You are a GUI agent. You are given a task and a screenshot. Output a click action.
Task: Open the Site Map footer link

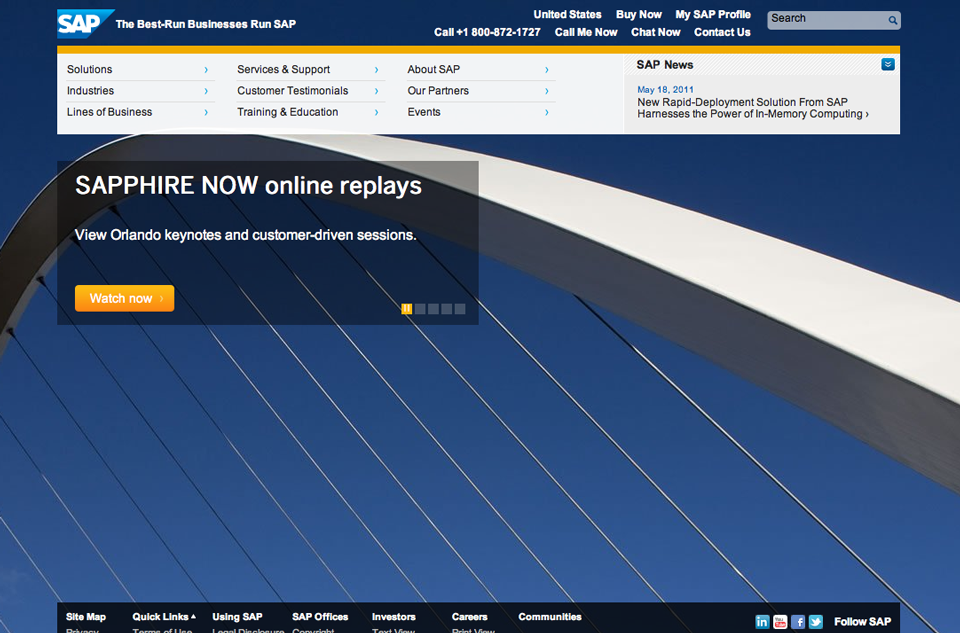86,616
